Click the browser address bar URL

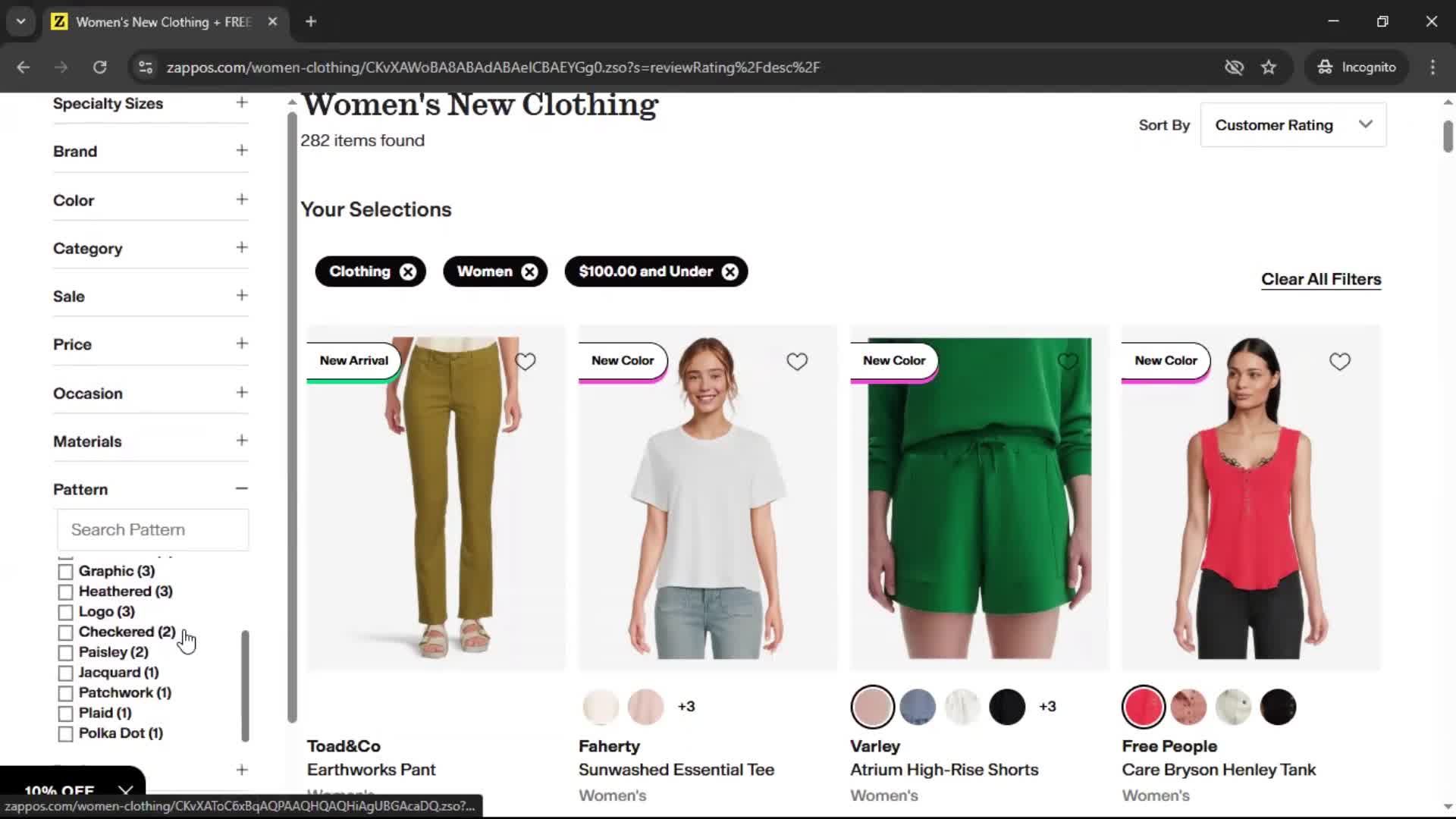click(x=493, y=67)
